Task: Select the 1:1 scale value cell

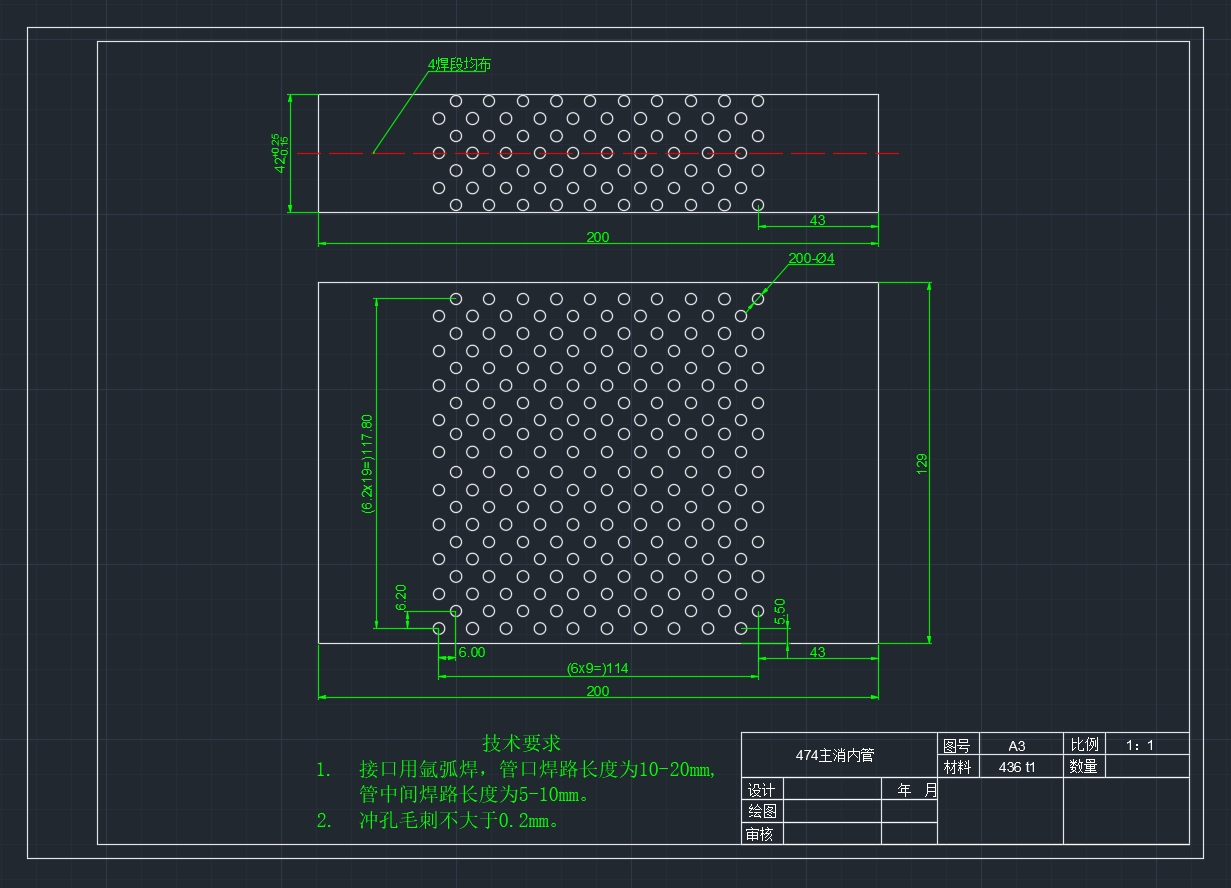Action: pyautogui.click(x=1139, y=745)
